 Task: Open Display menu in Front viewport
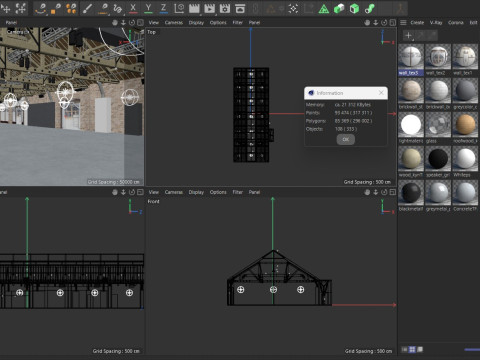[x=196, y=192]
